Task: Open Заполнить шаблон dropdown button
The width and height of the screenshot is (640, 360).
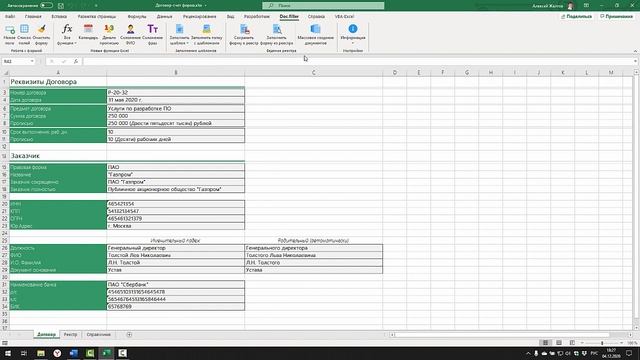Action: tap(179, 34)
